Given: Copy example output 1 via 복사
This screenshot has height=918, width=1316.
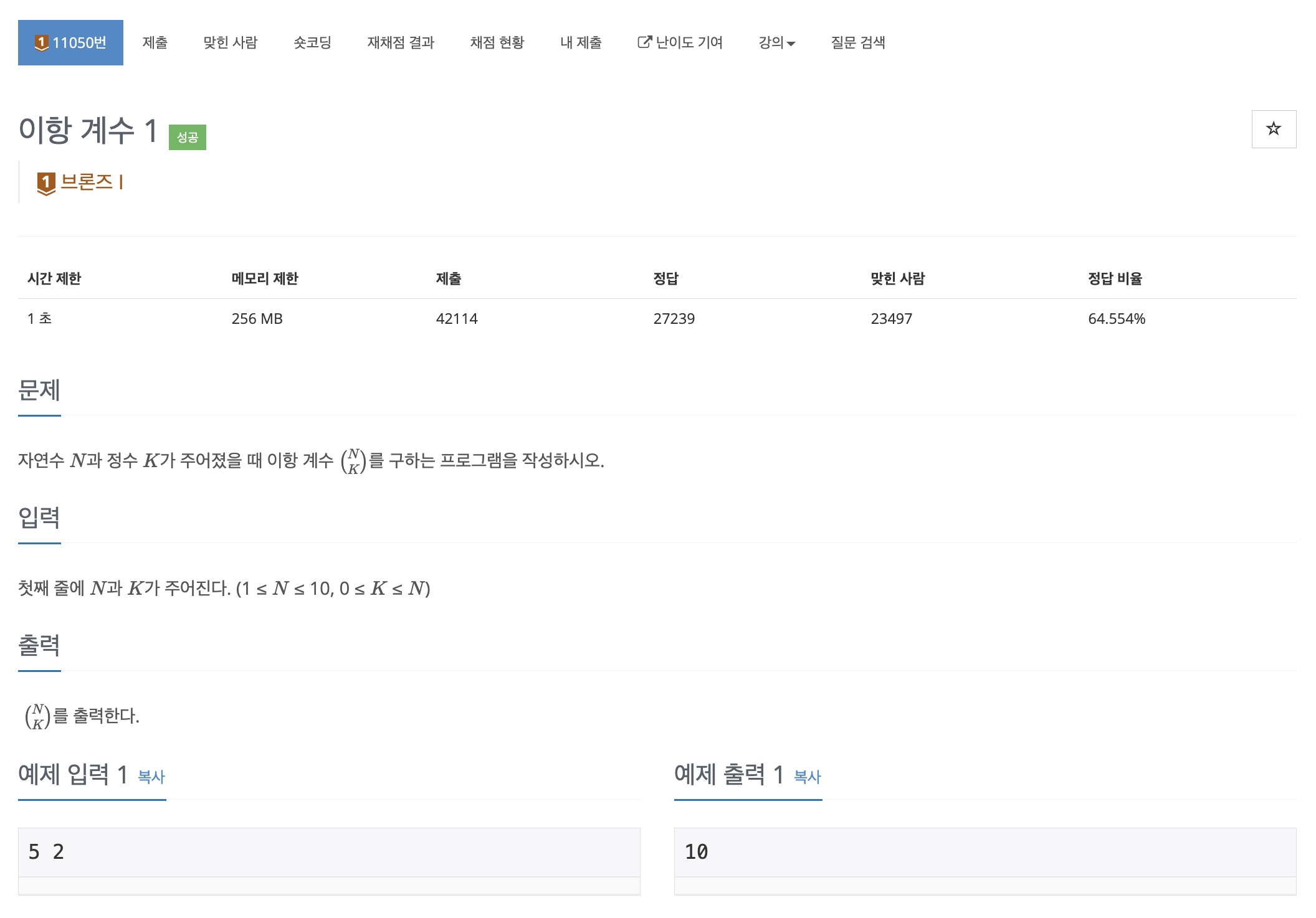Looking at the screenshot, I should tap(808, 777).
